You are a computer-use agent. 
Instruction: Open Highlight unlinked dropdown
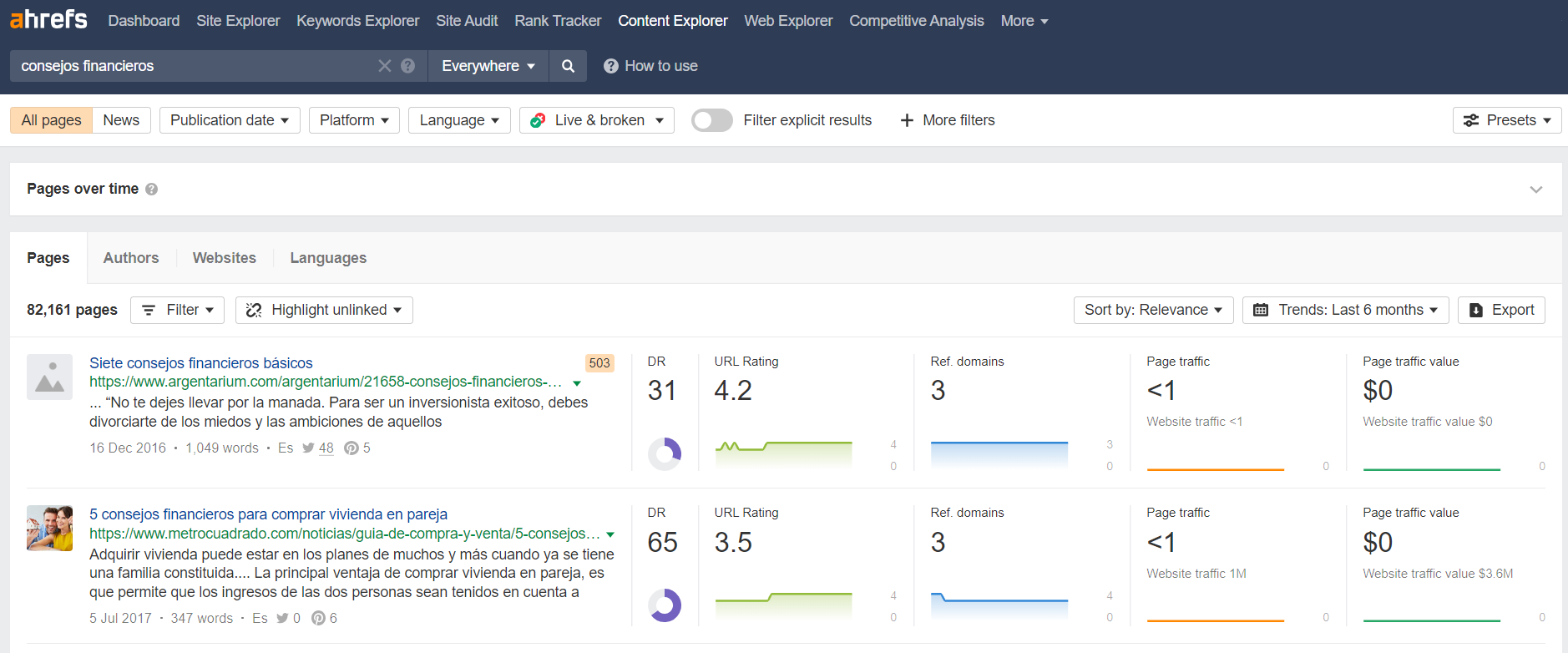324,310
